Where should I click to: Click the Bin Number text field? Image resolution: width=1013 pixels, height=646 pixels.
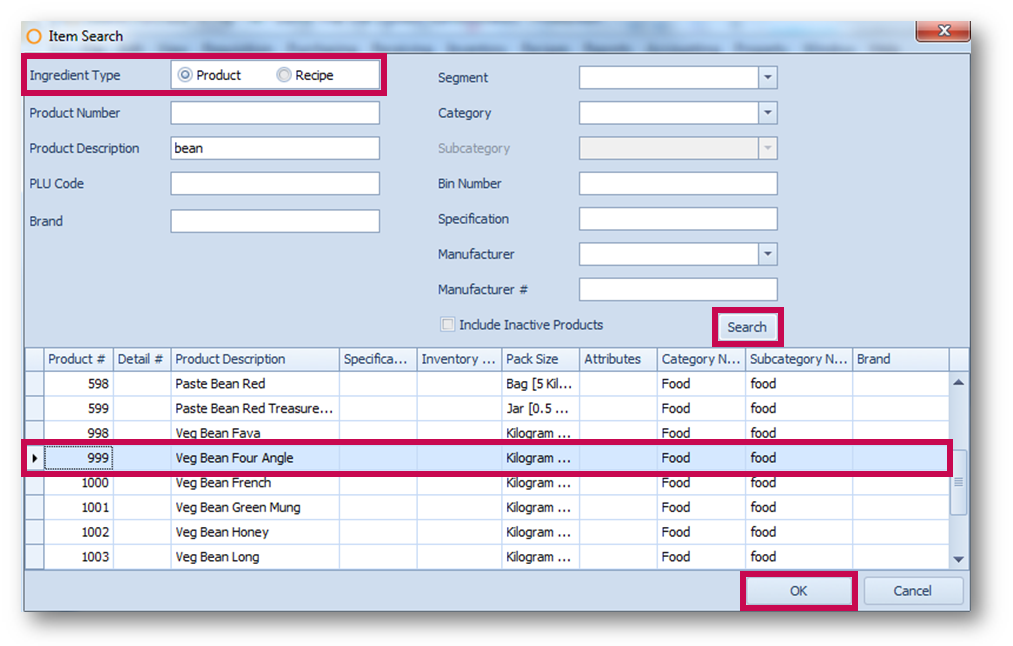pyautogui.click(x=677, y=184)
